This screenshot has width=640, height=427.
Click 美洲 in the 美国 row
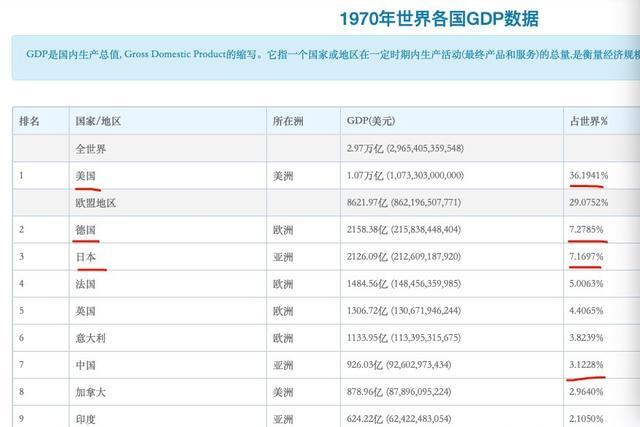(283, 176)
